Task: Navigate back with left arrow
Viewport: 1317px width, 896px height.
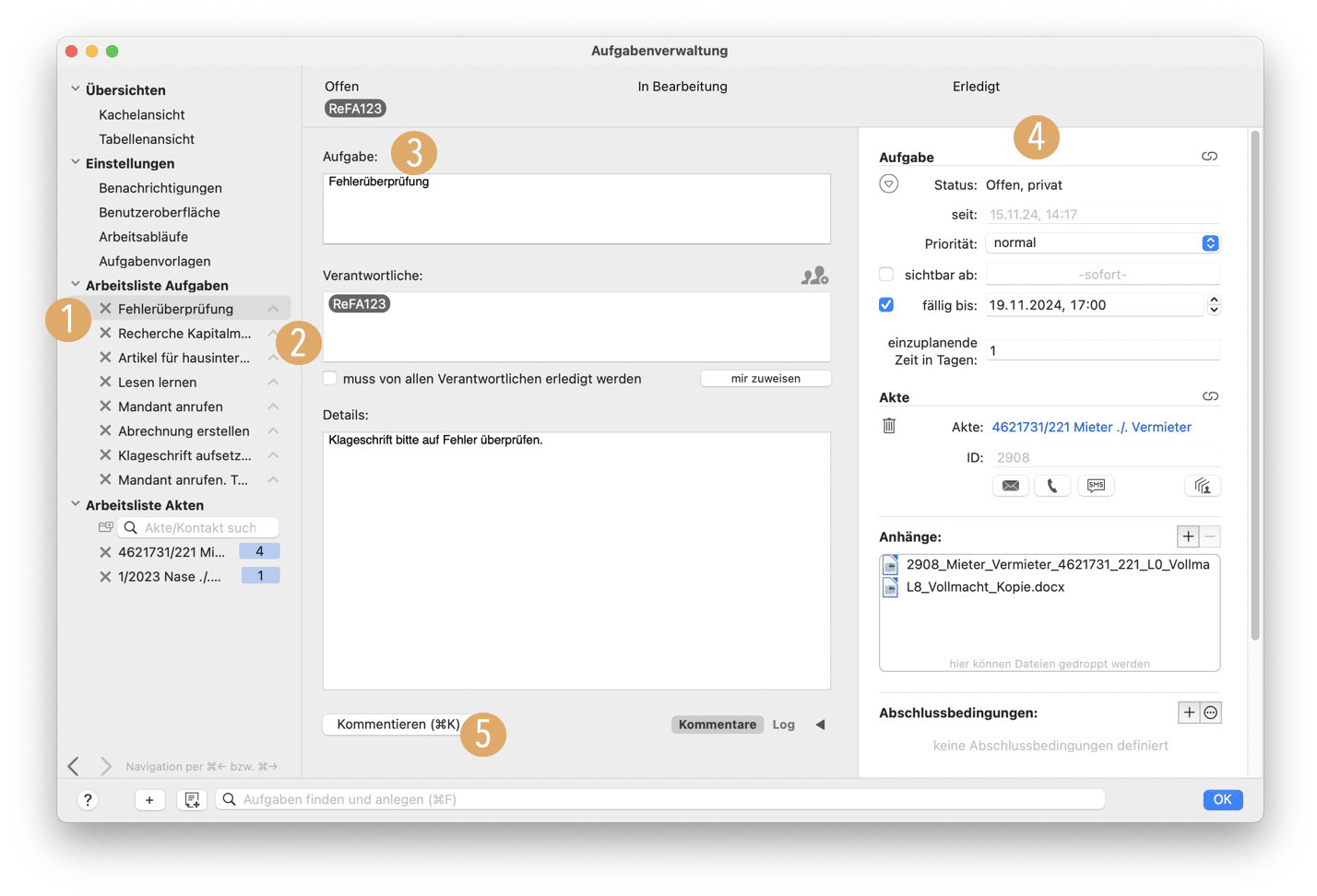Action: pos(74,766)
